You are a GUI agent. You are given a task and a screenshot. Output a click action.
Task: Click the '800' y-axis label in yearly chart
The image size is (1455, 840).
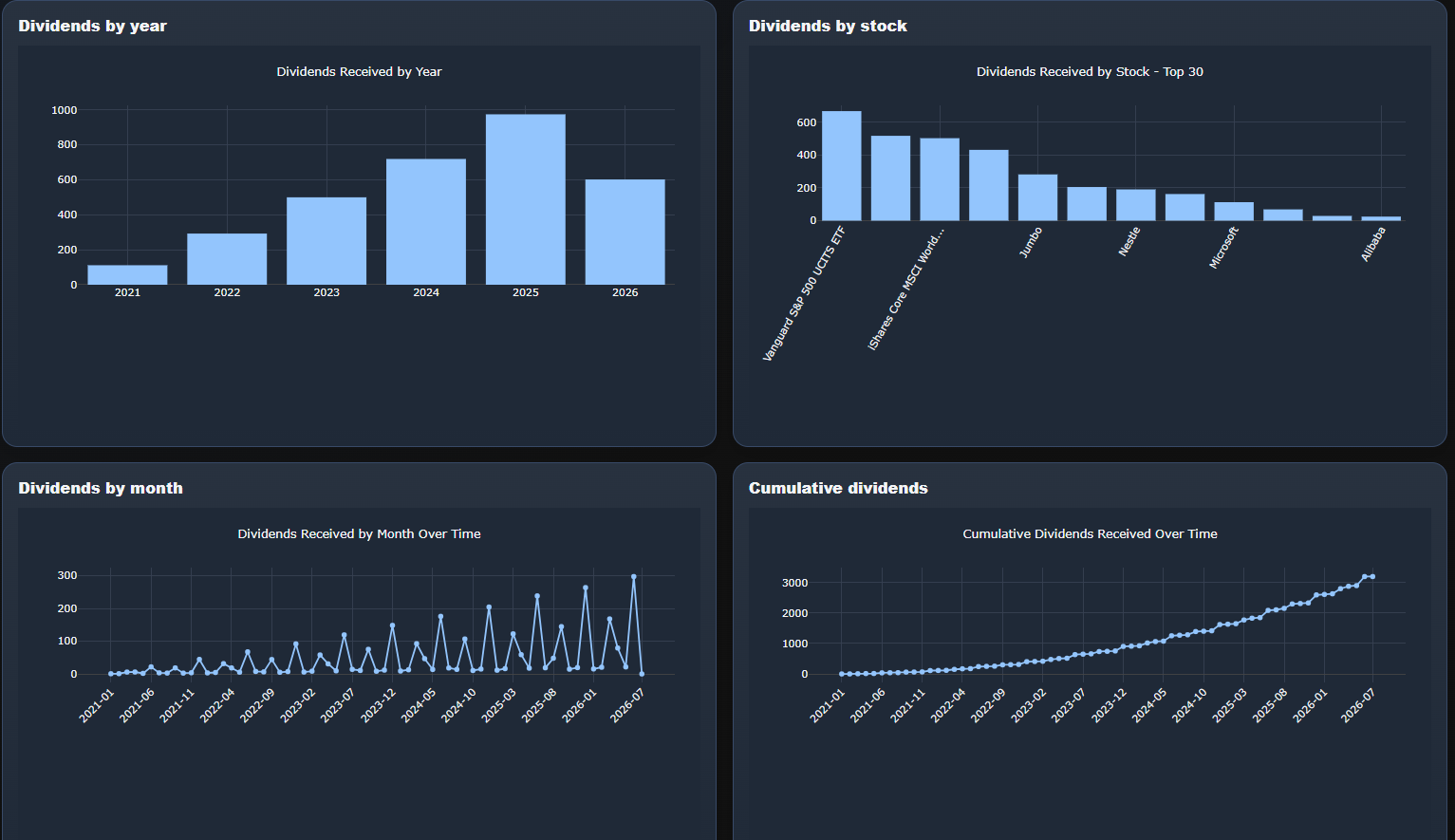(67, 144)
